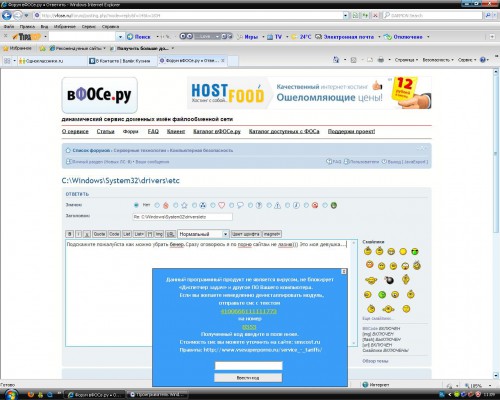The width and height of the screenshot is (500, 400).
Task: Click the URL BBCode button
Action: [x=170, y=234]
